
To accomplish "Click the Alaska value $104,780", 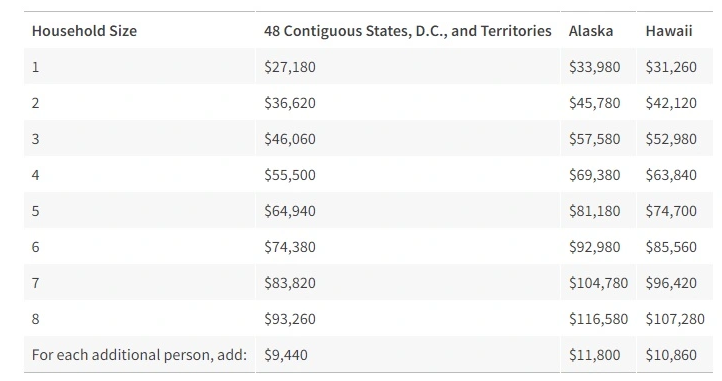I will 598,282.
